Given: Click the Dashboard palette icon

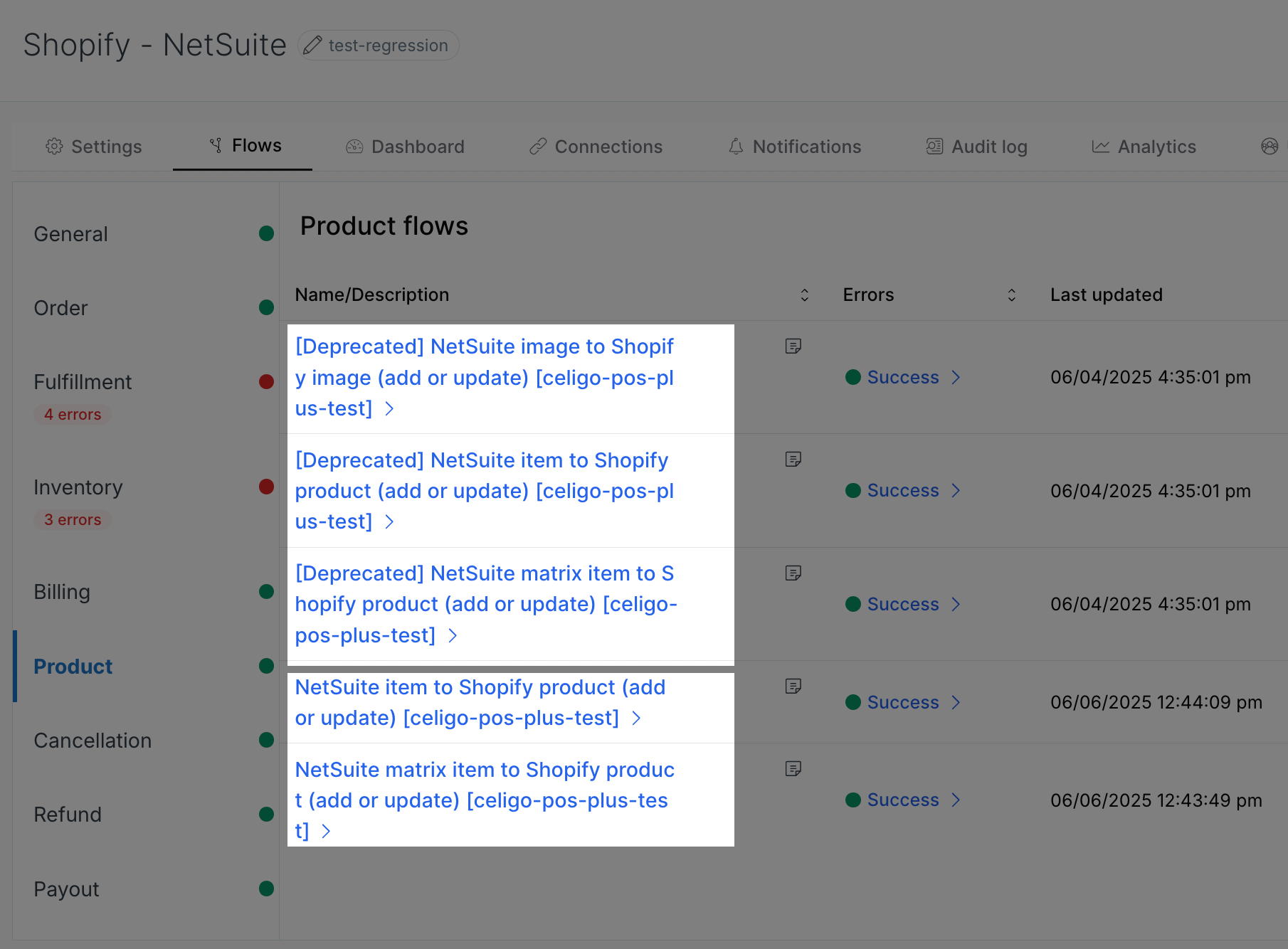Looking at the screenshot, I should [x=354, y=146].
